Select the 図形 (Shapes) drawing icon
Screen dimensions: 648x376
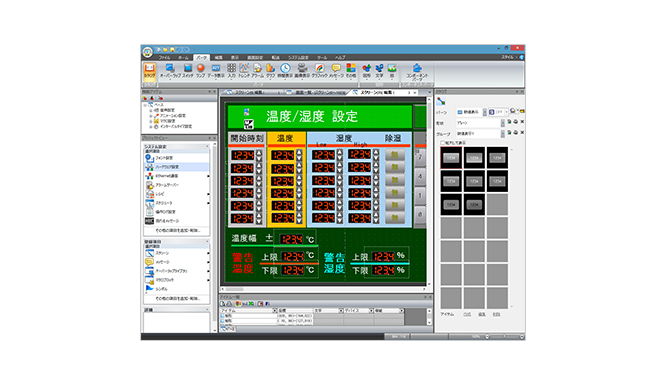(367, 71)
